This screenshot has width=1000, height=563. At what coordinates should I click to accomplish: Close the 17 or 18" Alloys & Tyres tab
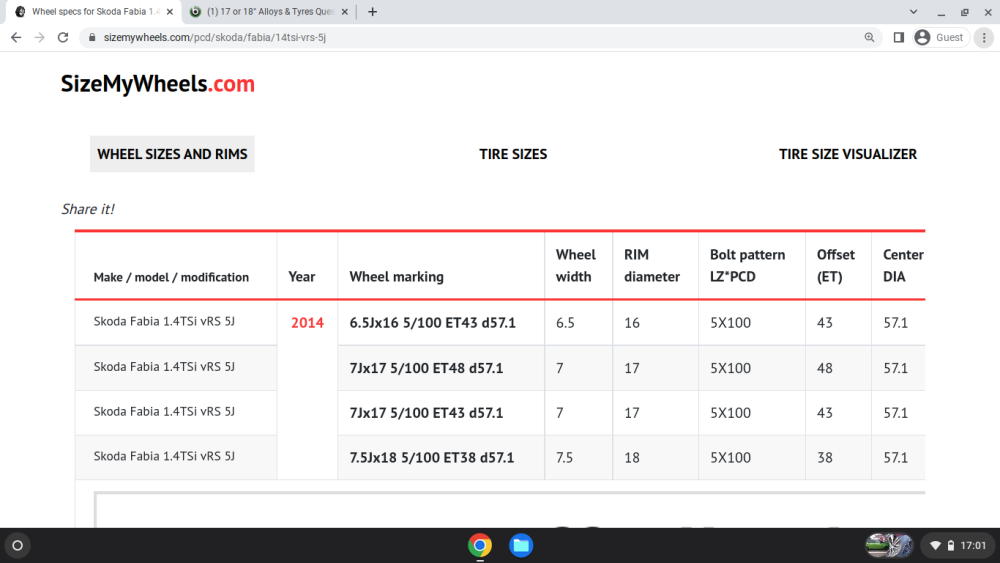point(344,11)
